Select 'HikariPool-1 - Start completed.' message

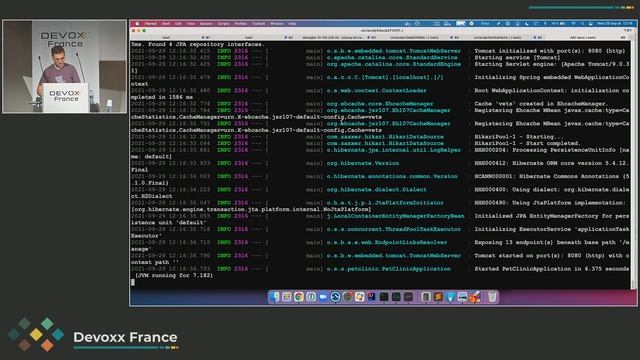pyautogui.click(x=527, y=143)
